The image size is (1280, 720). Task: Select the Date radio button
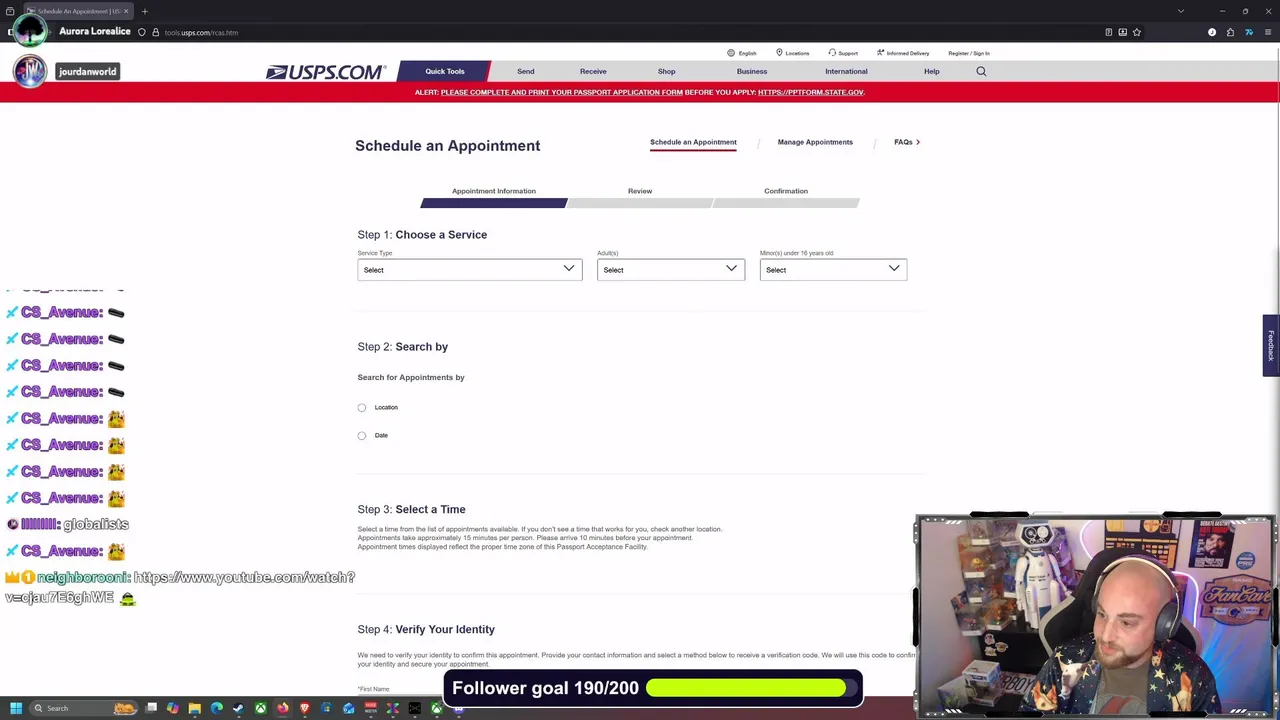click(362, 436)
